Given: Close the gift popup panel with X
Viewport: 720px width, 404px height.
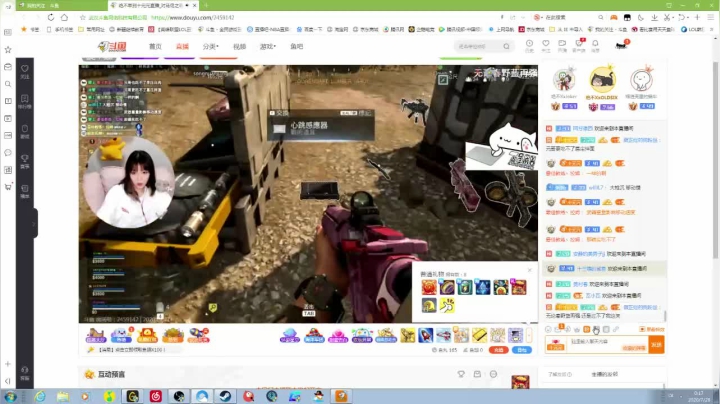Looking at the screenshot, I should point(529,270).
